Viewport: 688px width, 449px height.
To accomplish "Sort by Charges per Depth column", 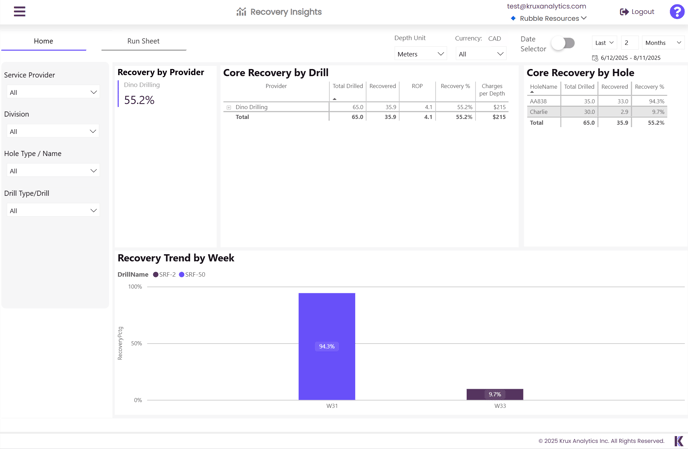I will [x=492, y=90].
